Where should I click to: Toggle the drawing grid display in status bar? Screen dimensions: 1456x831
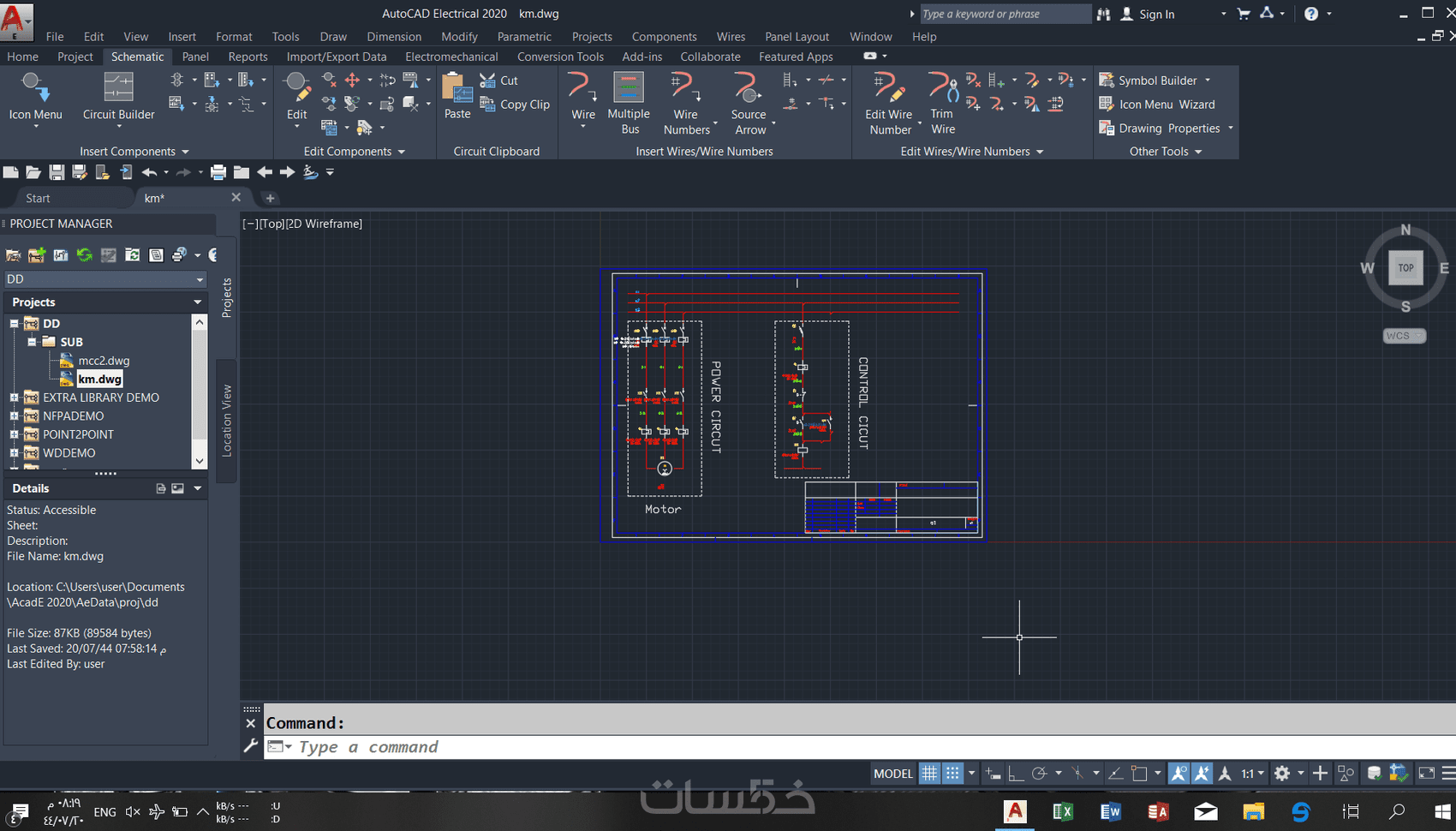(929, 774)
